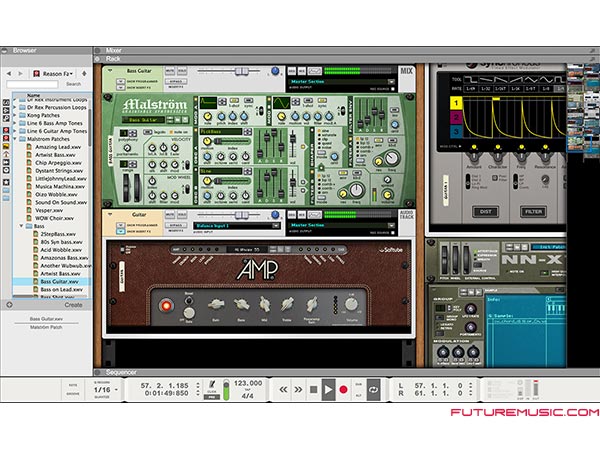Toggle the metronome click
600x450 pixels.
click(212, 385)
